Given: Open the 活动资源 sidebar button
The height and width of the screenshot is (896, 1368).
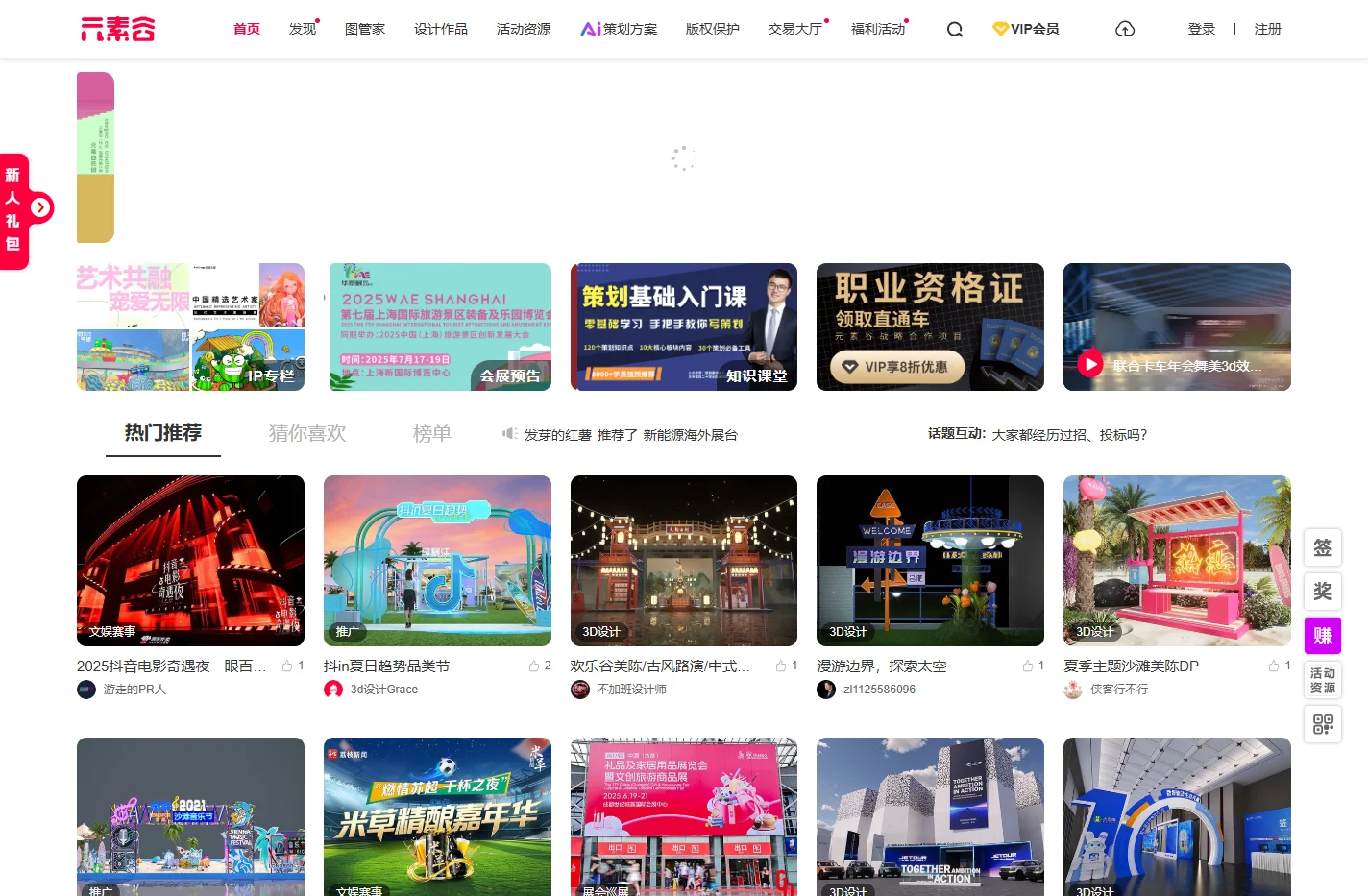Looking at the screenshot, I should click(1323, 680).
